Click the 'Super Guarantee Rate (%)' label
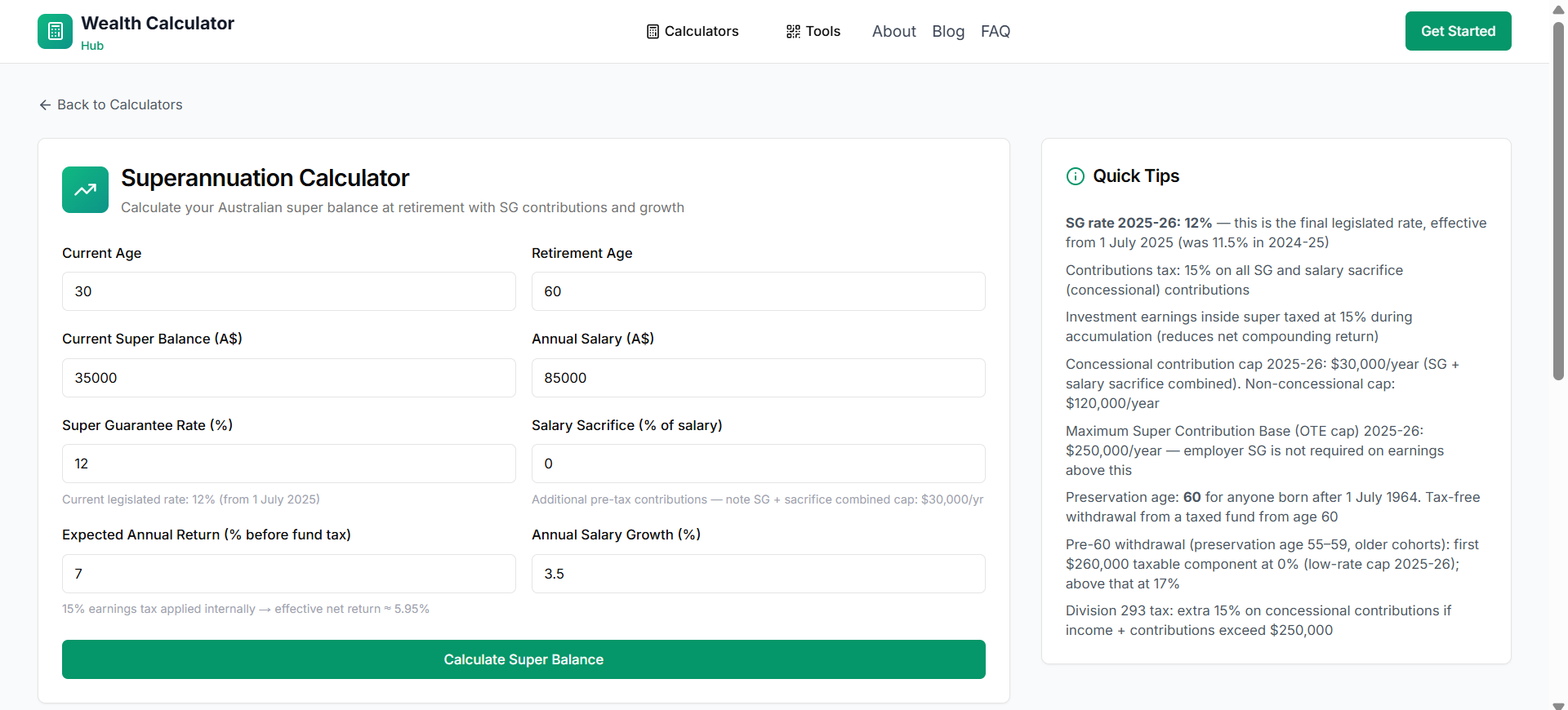The width and height of the screenshot is (1568, 710). (x=148, y=425)
